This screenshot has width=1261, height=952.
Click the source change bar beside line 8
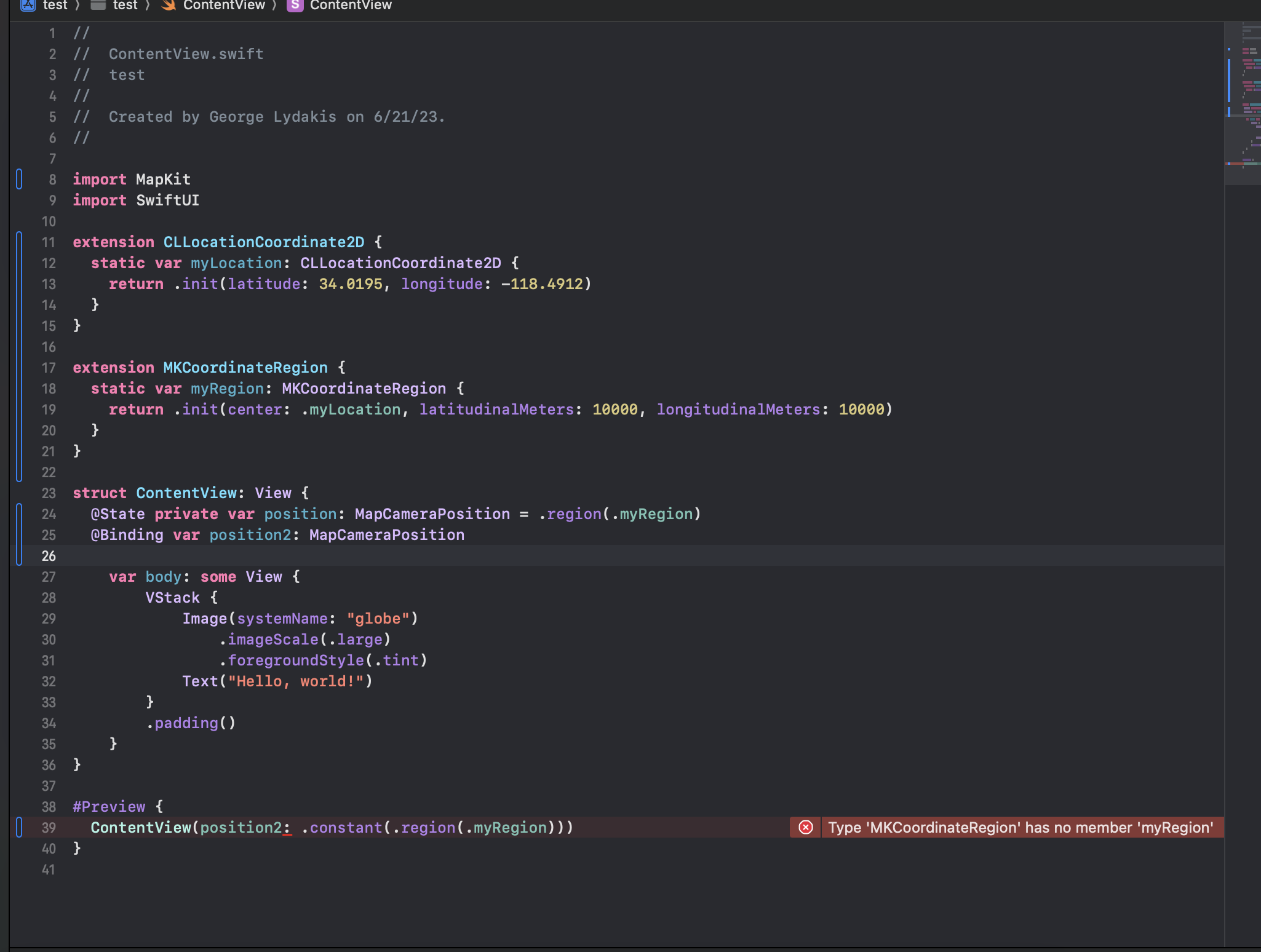tap(19, 179)
